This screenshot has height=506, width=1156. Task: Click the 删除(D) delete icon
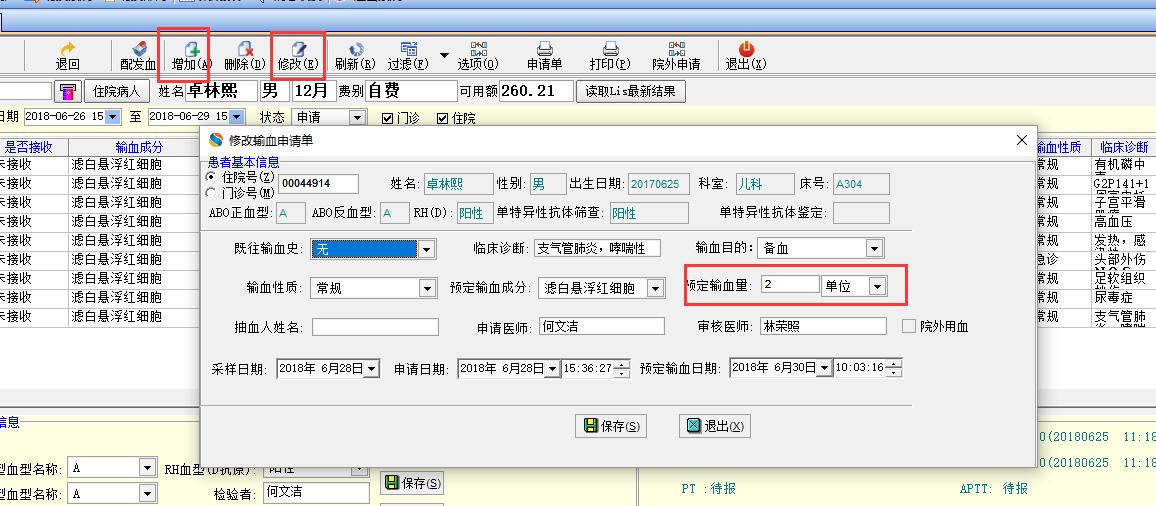[x=245, y=56]
